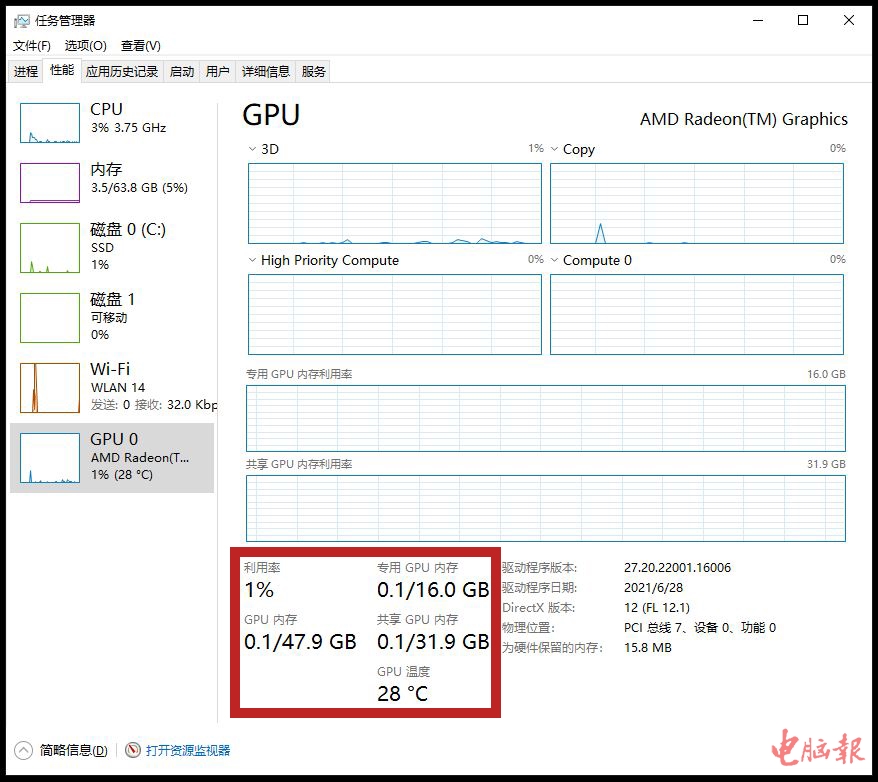Viewport: 878px width, 782px height.
Task: Click the Task Manager app icon in title bar
Action: (x=21, y=20)
